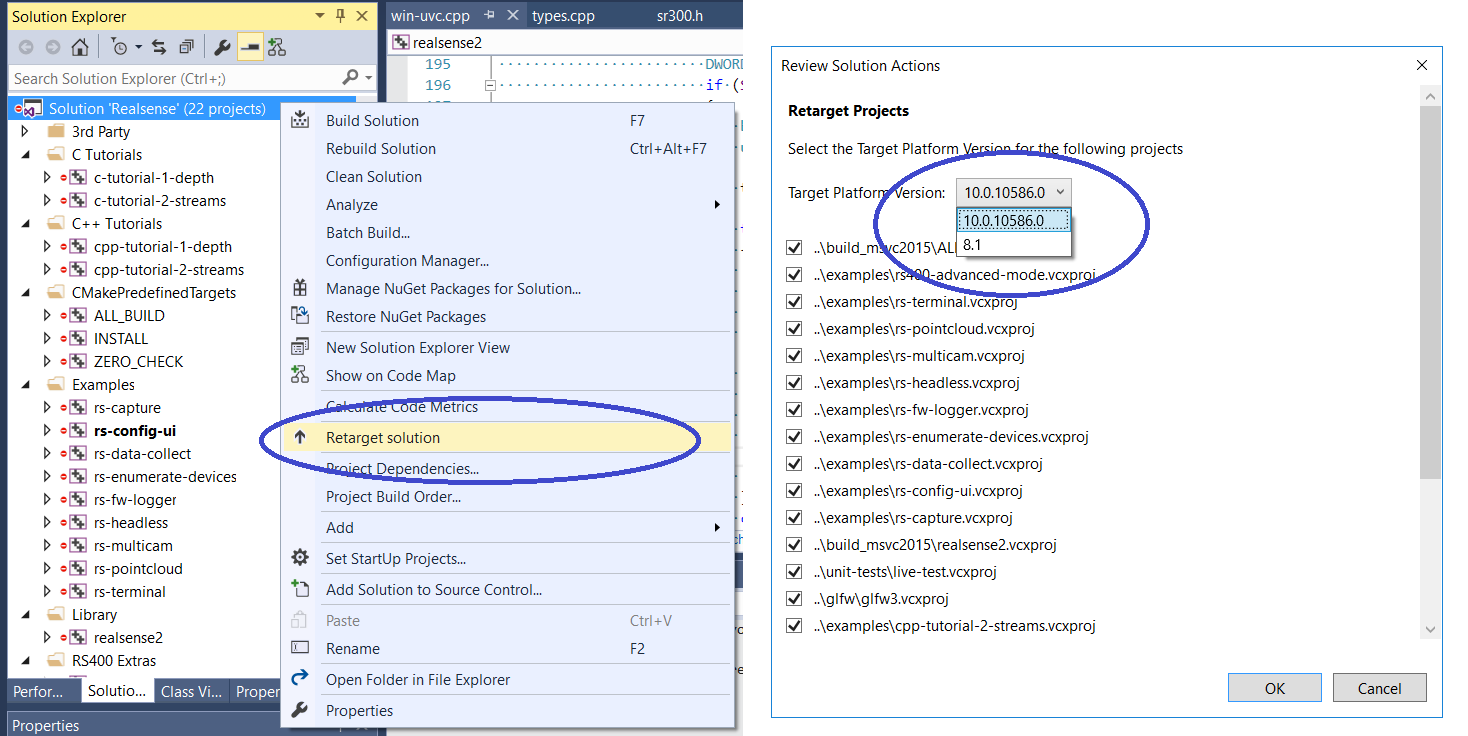Click the Cancel button
The width and height of the screenshot is (1468, 736).
tap(1379, 688)
